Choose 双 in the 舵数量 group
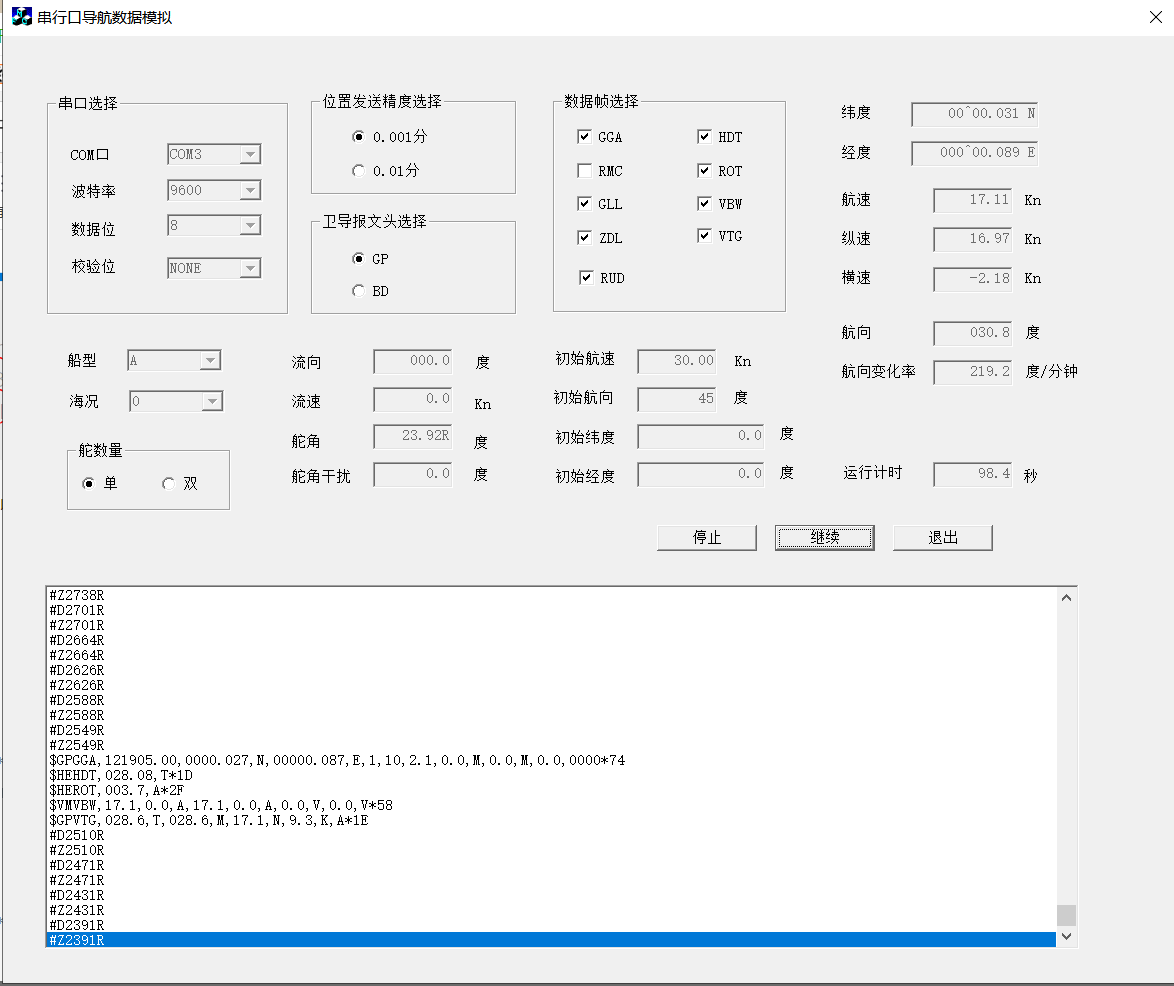This screenshot has height=986, width=1174. pos(168,482)
